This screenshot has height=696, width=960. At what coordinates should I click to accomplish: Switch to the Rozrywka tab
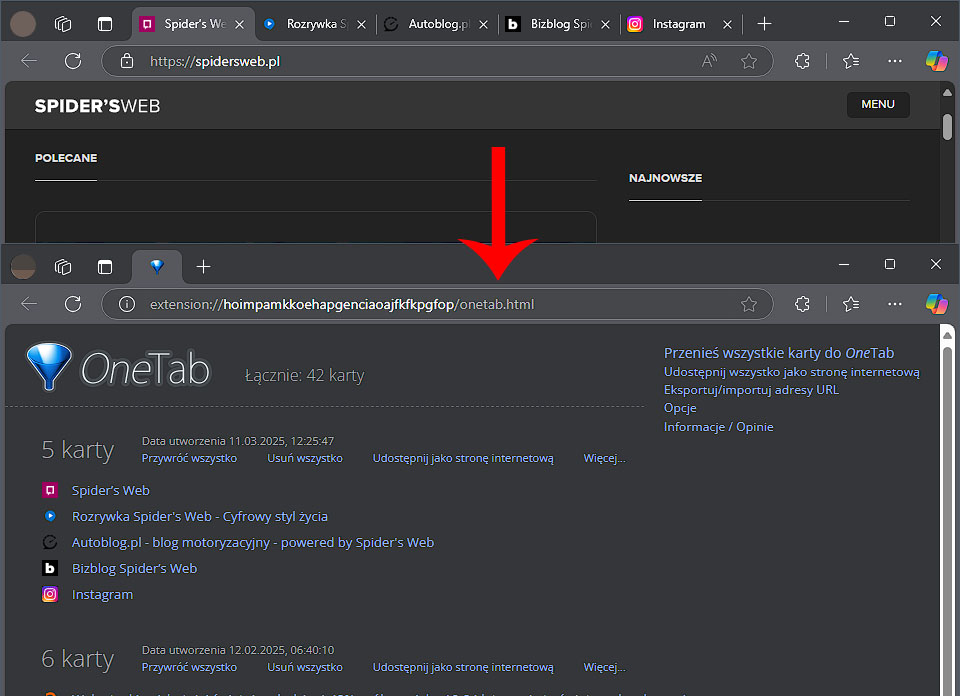click(x=315, y=24)
